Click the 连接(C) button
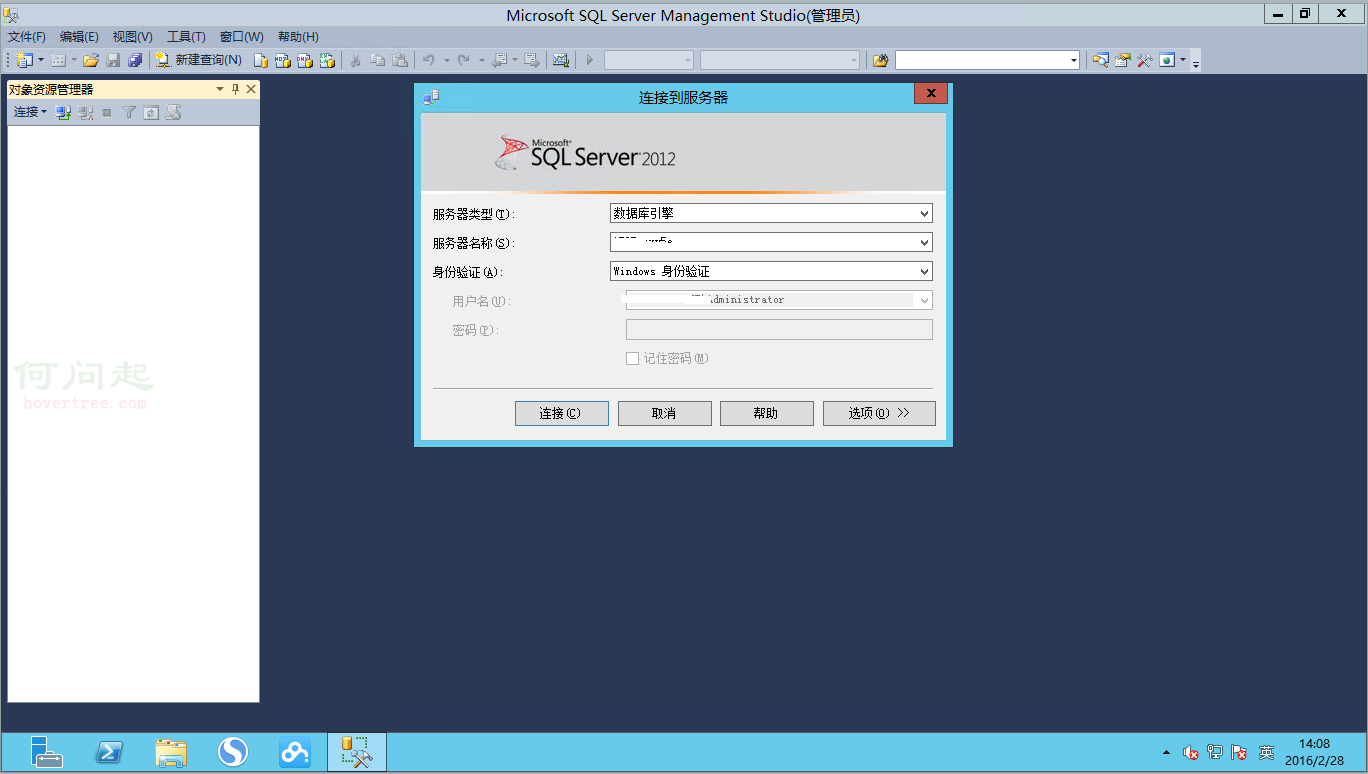The width and height of the screenshot is (1368, 774). 561,413
